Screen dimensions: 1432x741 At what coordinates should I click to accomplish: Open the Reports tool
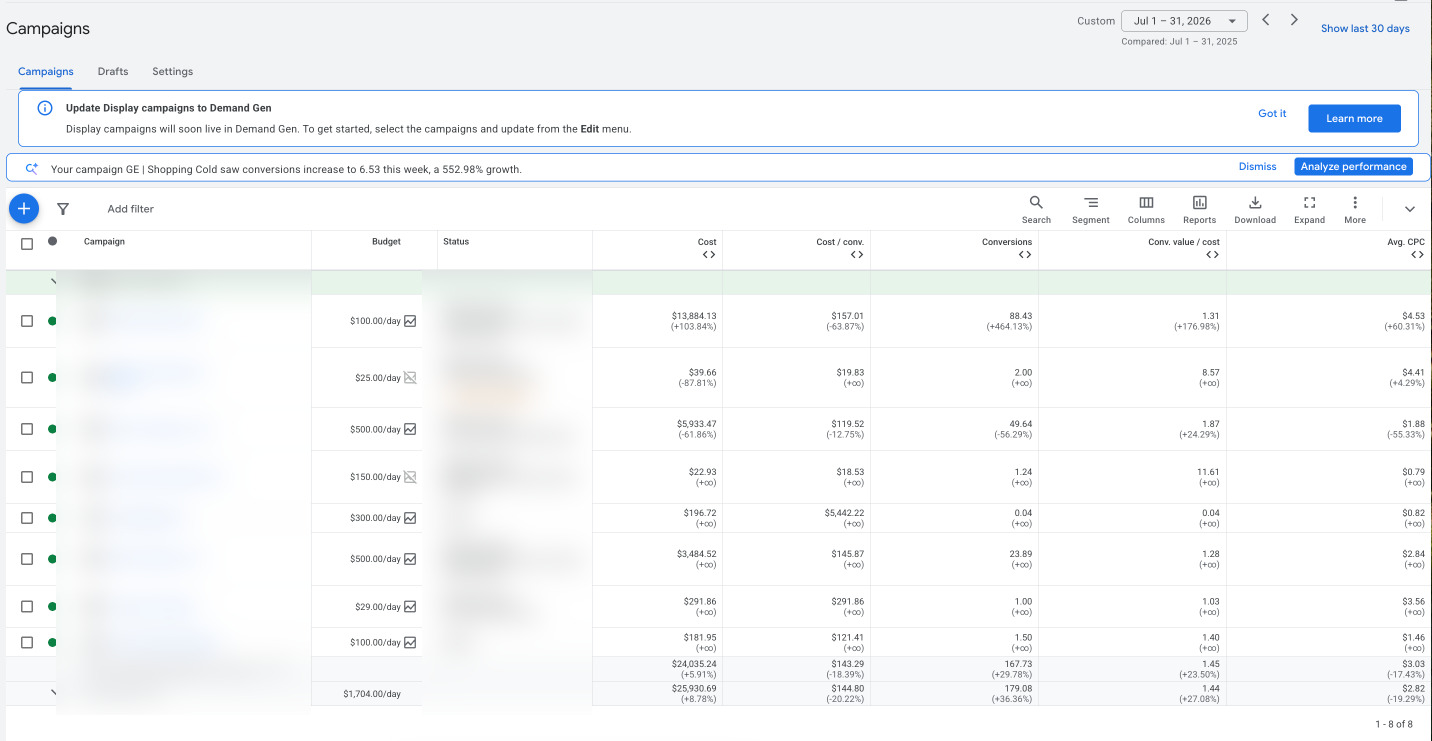click(1200, 210)
